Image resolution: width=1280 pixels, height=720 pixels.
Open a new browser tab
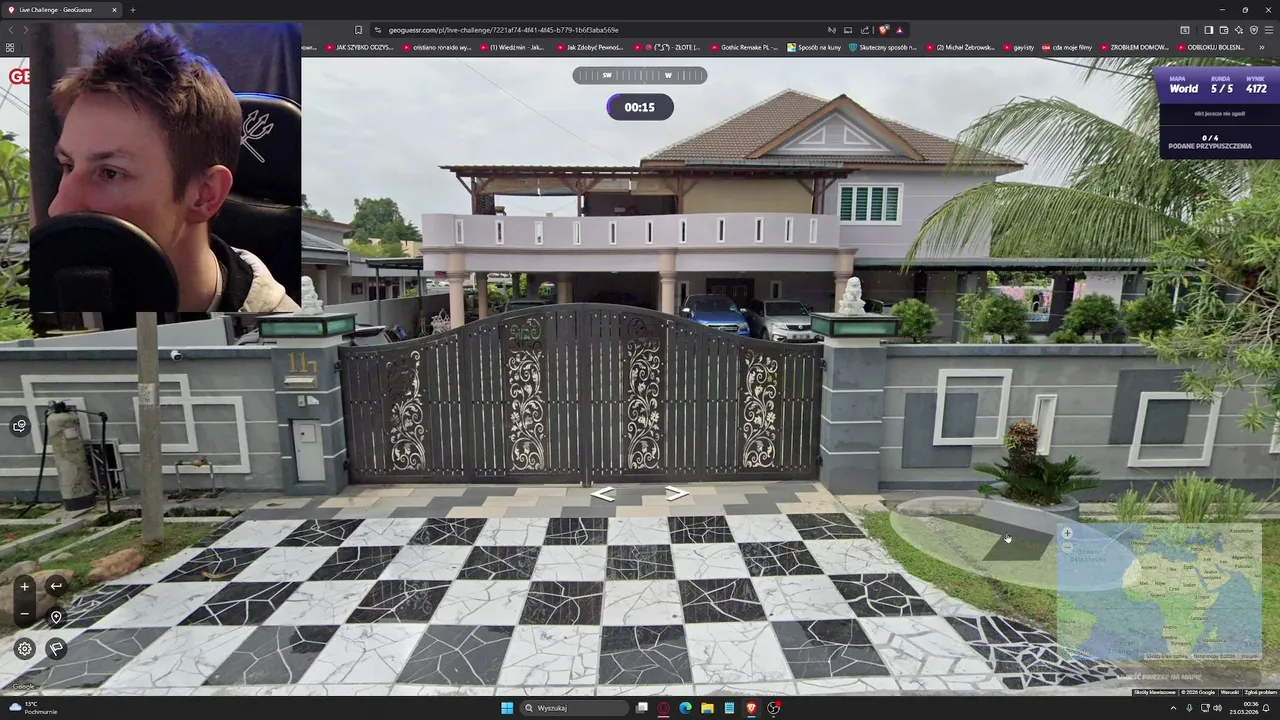[x=132, y=10]
